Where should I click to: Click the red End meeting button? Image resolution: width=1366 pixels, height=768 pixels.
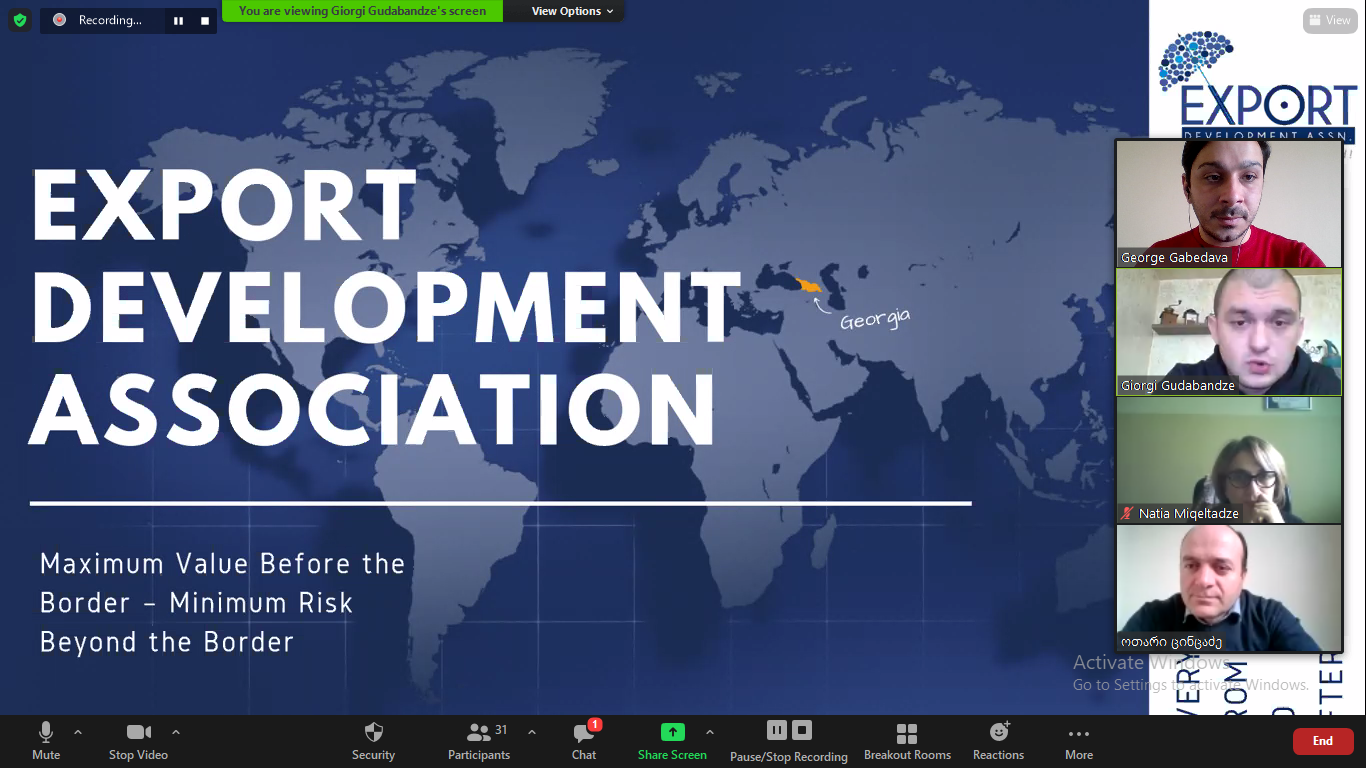pyautogui.click(x=1323, y=741)
